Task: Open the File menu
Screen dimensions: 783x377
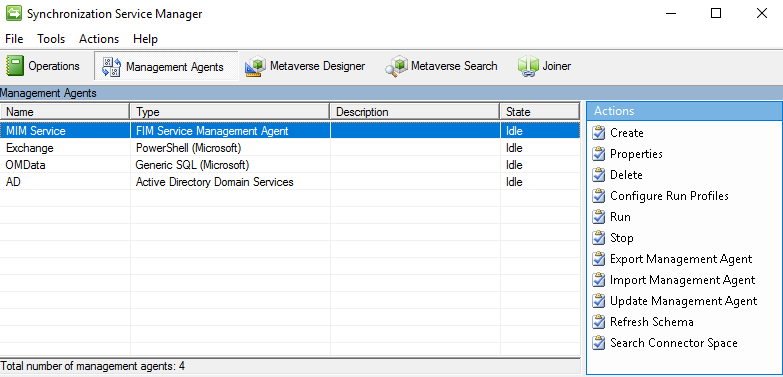Action: [x=14, y=39]
